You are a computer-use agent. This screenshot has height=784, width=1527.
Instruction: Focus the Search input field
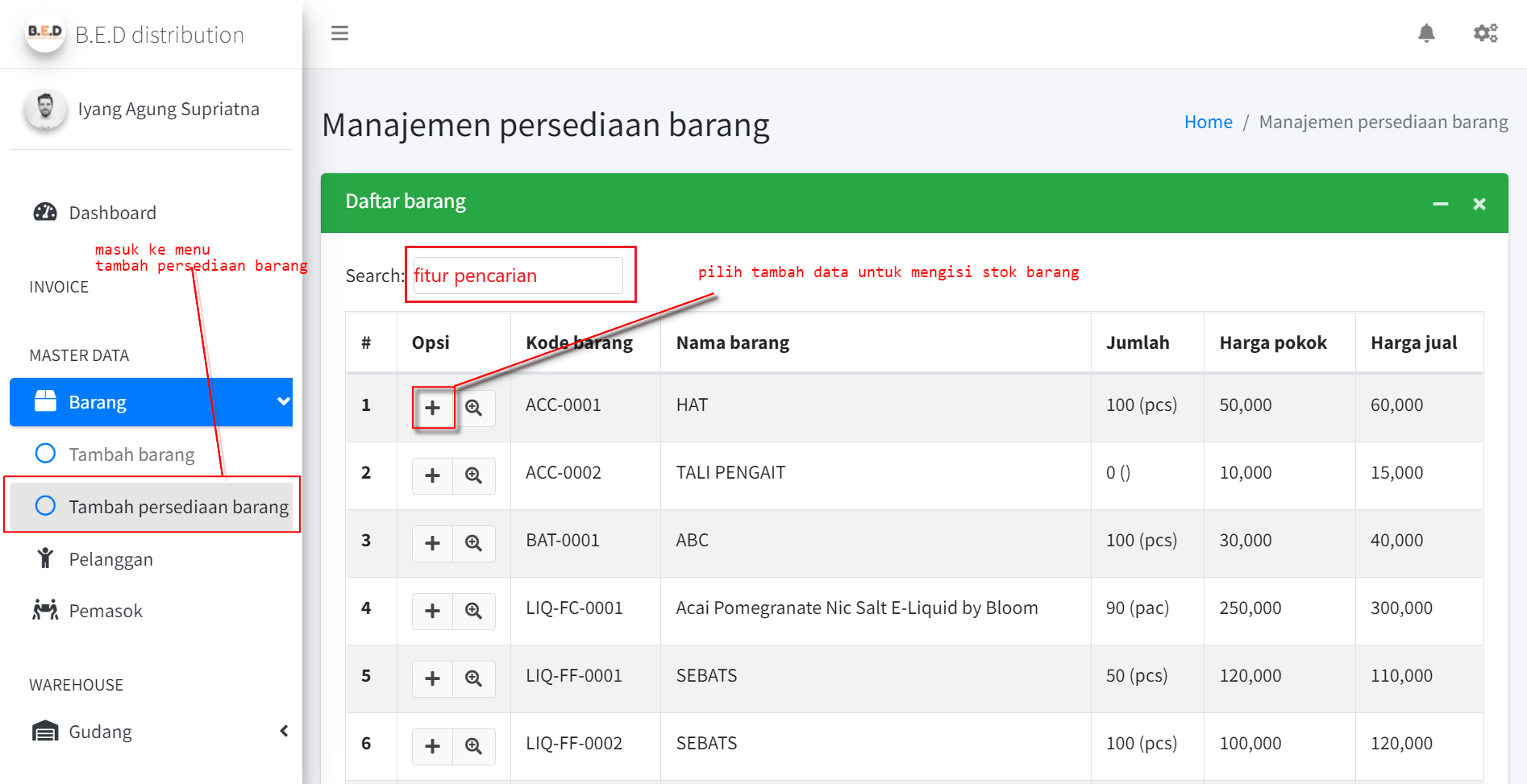click(x=518, y=276)
